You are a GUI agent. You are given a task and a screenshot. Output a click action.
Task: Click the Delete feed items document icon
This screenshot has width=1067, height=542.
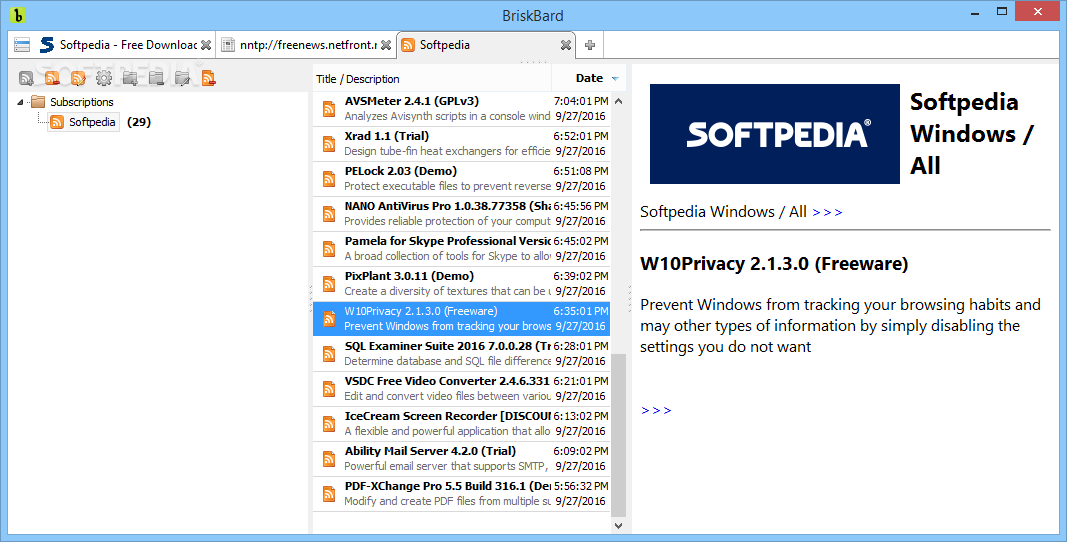[x=208, y=78]
